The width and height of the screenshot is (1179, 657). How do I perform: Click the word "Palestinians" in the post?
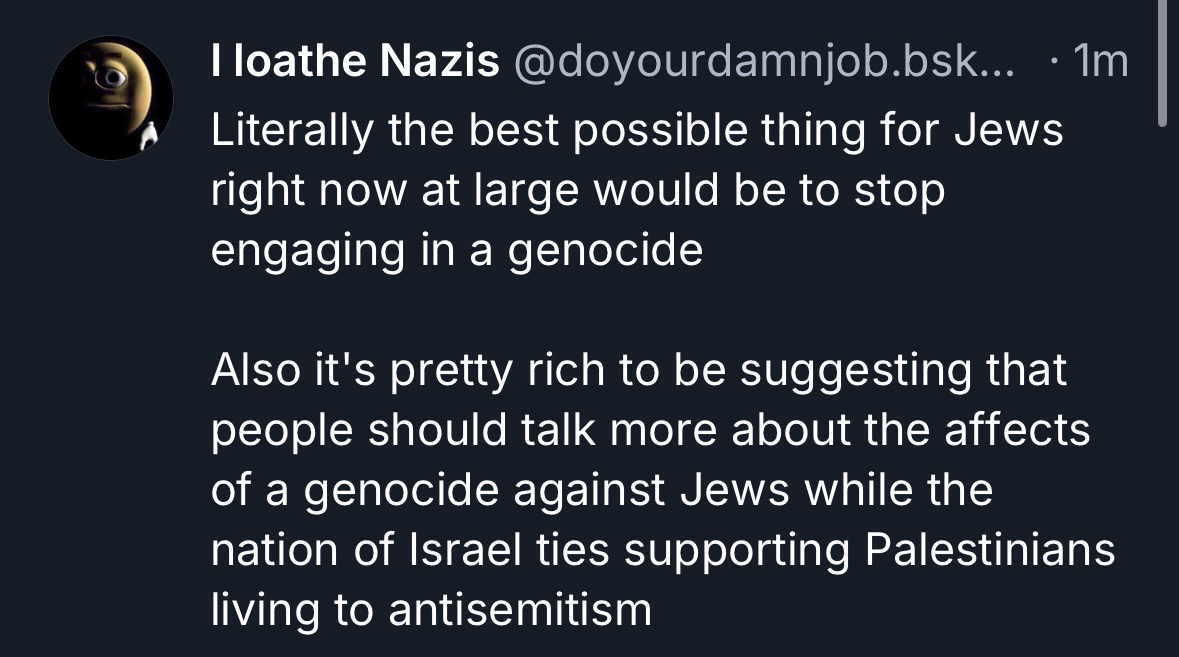click(x=989, y=551)
